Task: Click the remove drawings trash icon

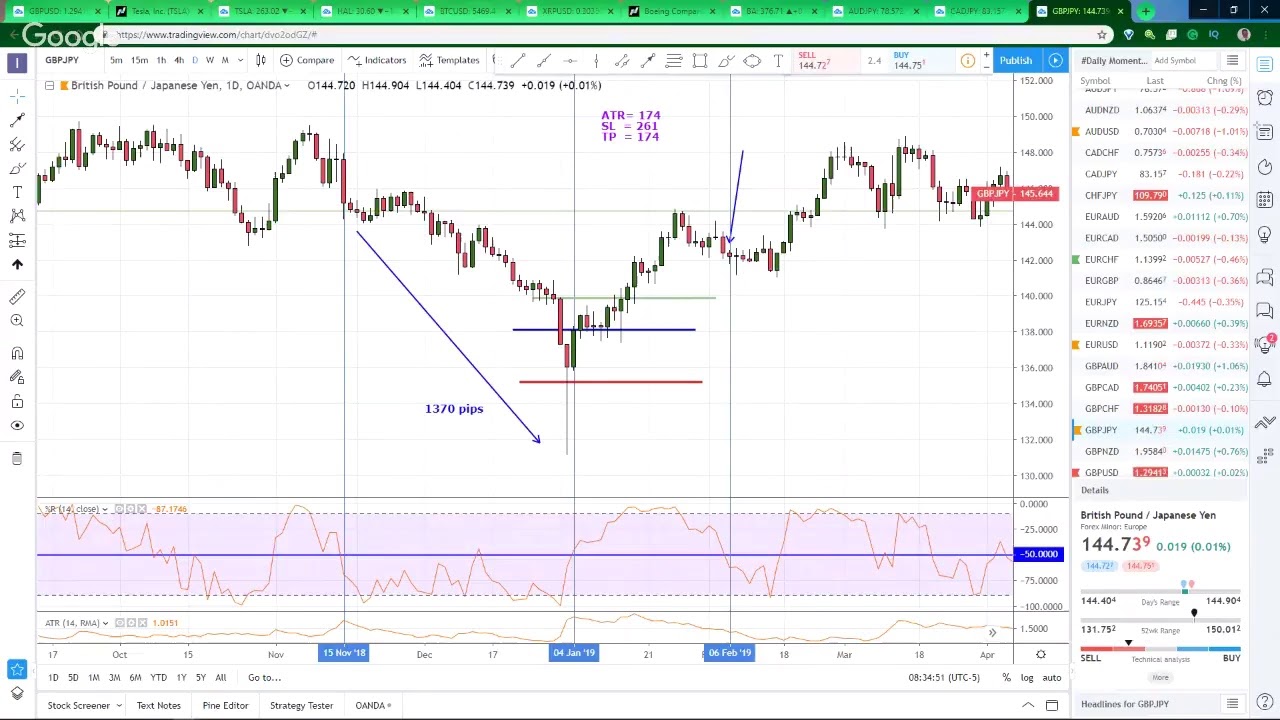Action: (17, 458)
